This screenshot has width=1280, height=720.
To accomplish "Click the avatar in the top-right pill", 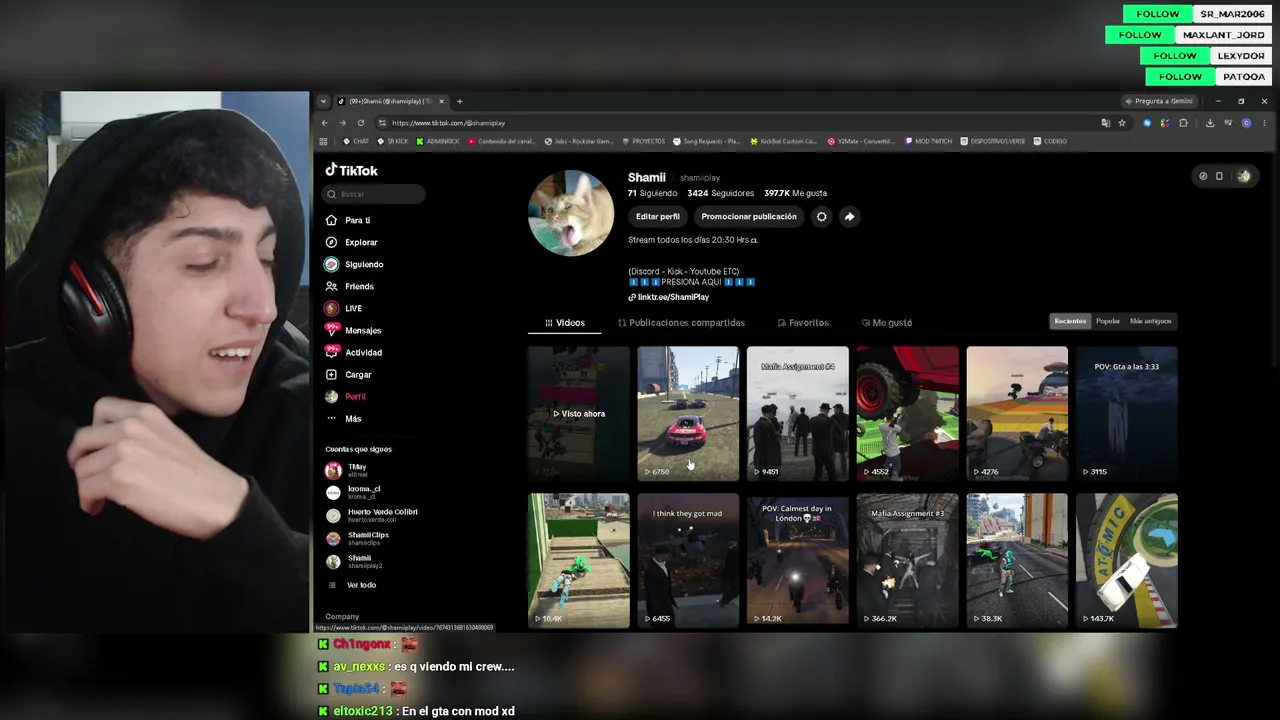I will (x=1244, y=176).
